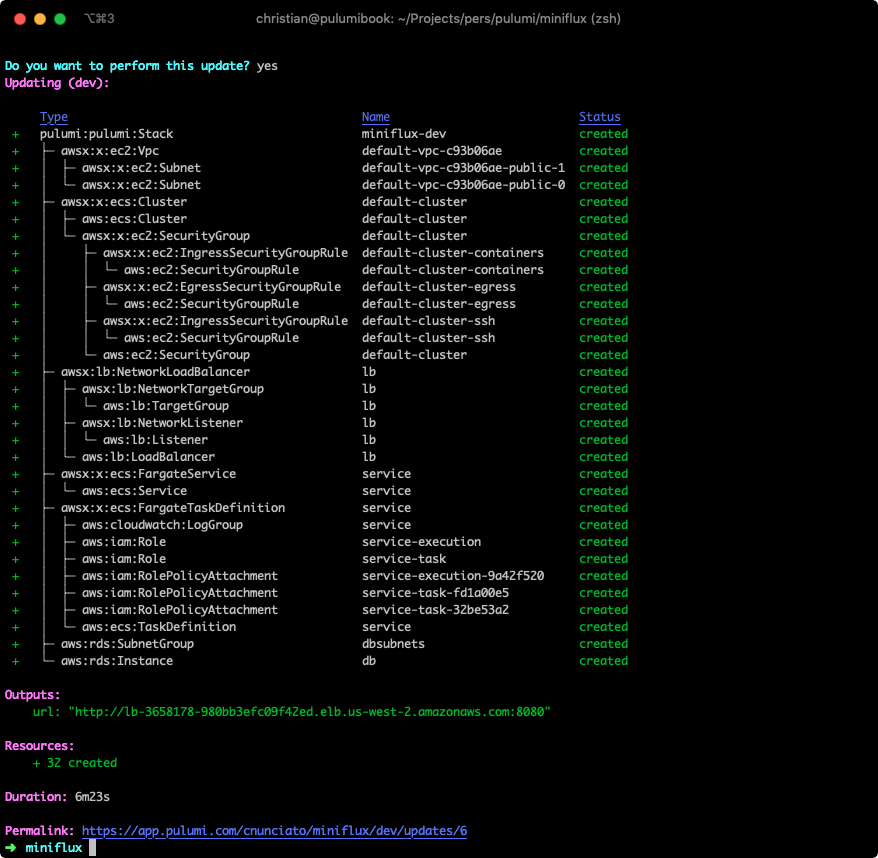878x858 pixels.
Task: Click the Type column header
Action: coord(54,117)
